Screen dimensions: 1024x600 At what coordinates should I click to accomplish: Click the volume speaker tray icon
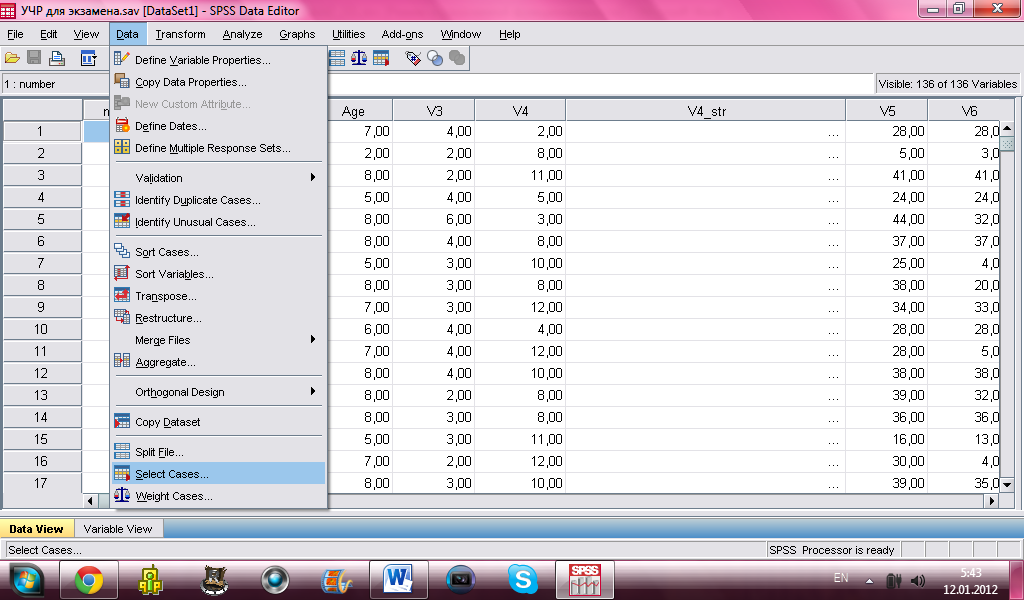pyautogui.click(x=918, y=580)
